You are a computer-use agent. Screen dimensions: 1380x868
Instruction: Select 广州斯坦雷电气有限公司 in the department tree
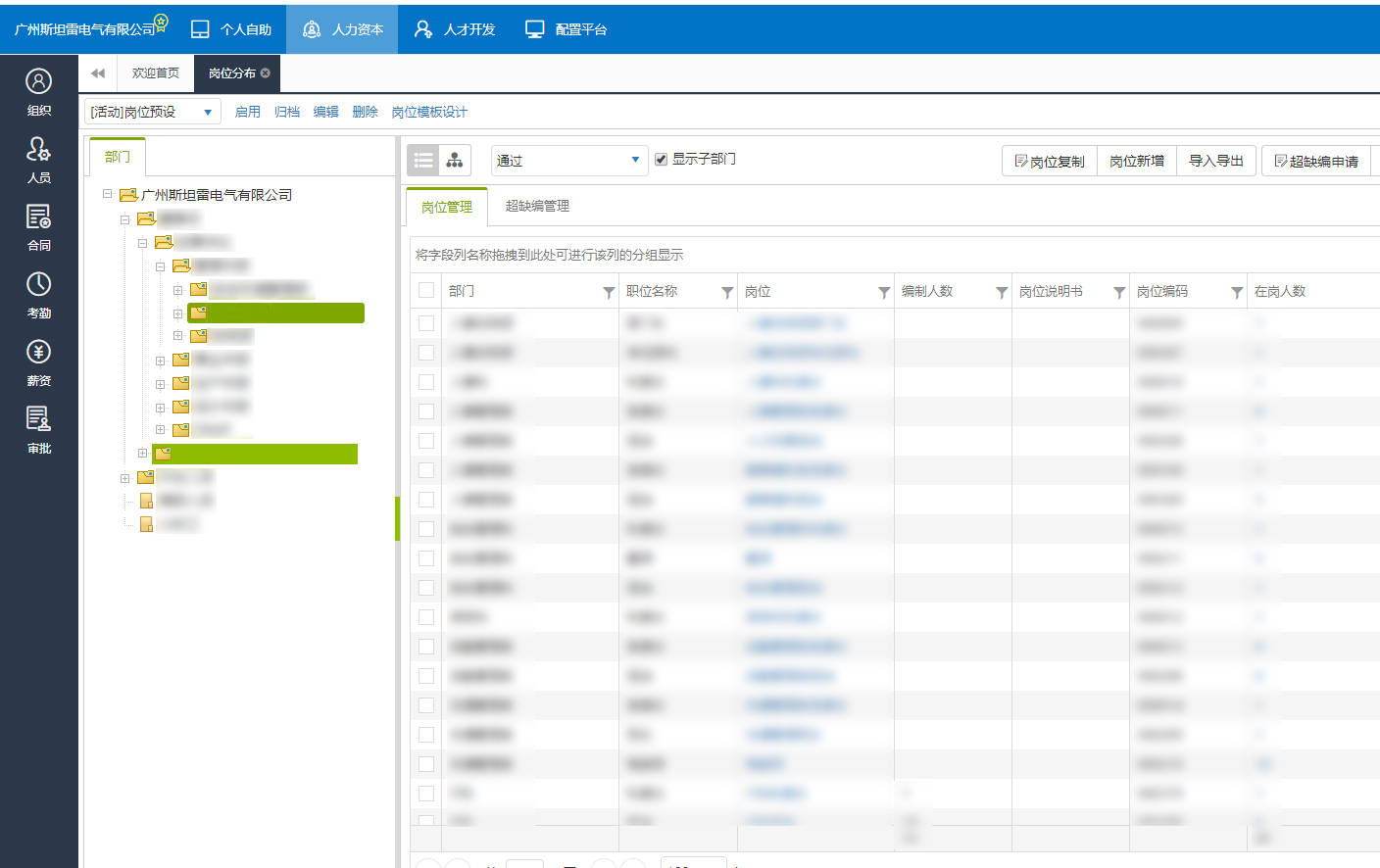pyautogui.click(x=217, y=195)
